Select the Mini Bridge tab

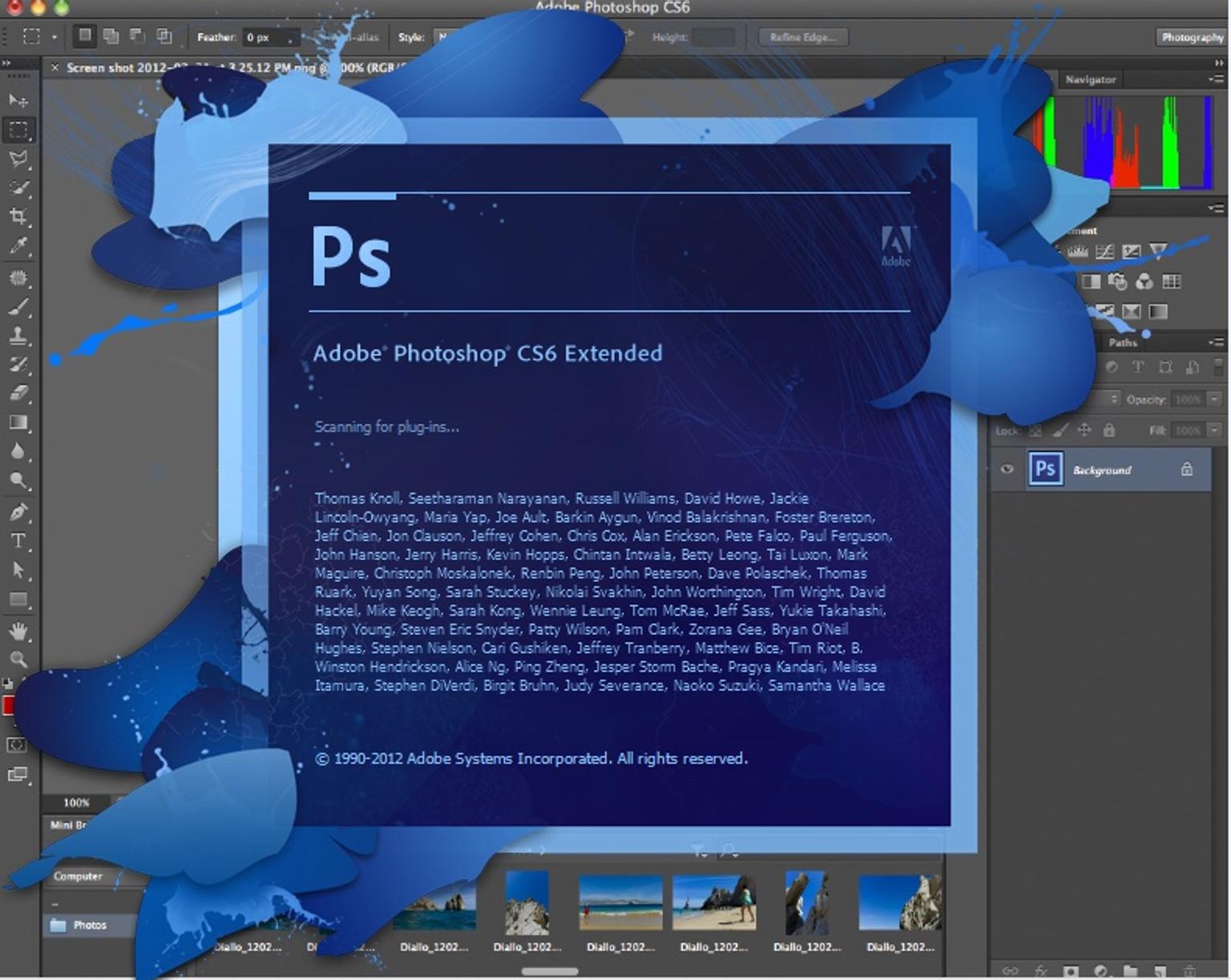[x=68, y=825]
